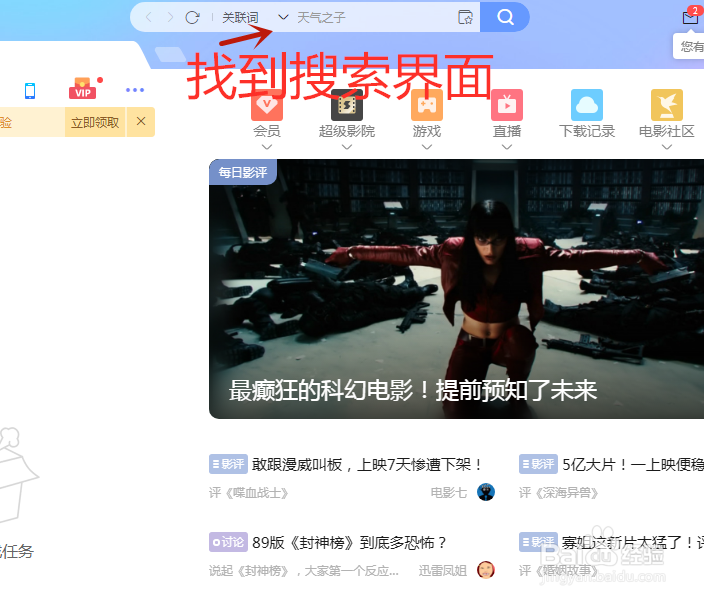Click the text 评《深海异兽》
This screenshot has height=601, width=704.
[559, 493]
